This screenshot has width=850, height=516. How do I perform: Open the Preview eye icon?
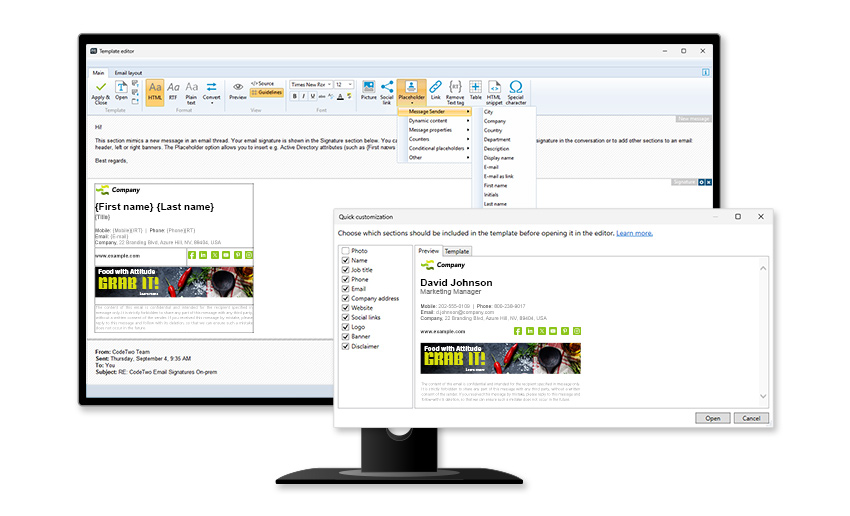click(238, 88)
